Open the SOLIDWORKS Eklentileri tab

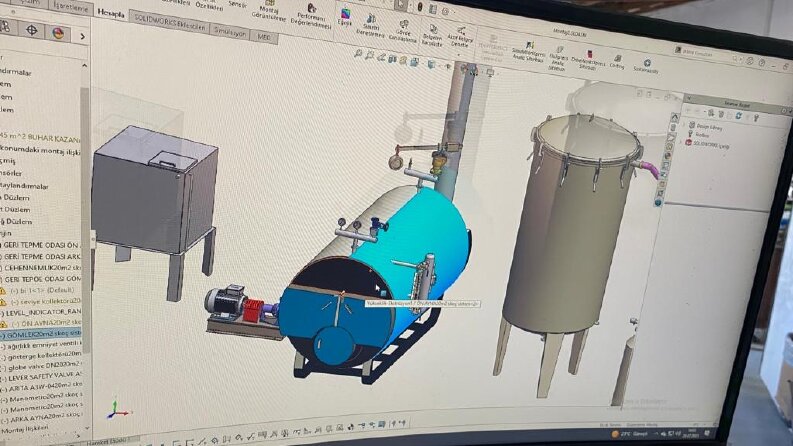click(x=170, y=23)
